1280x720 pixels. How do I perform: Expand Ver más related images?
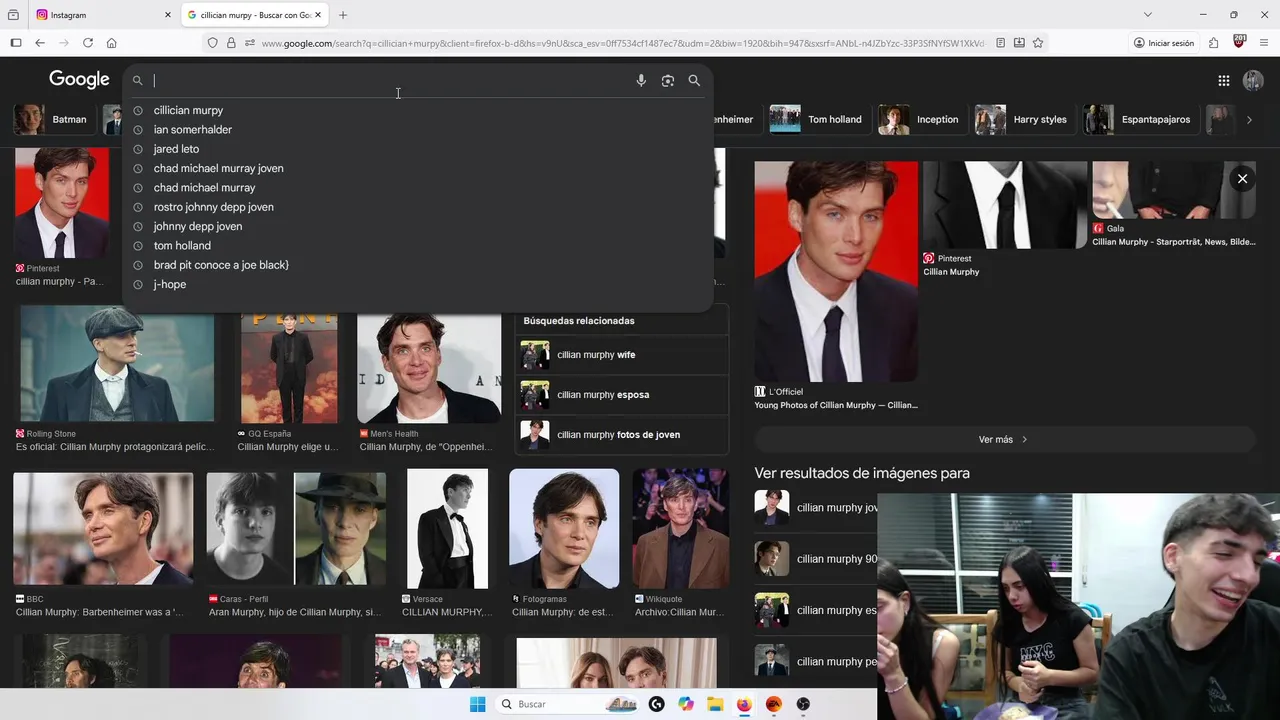1004,439
